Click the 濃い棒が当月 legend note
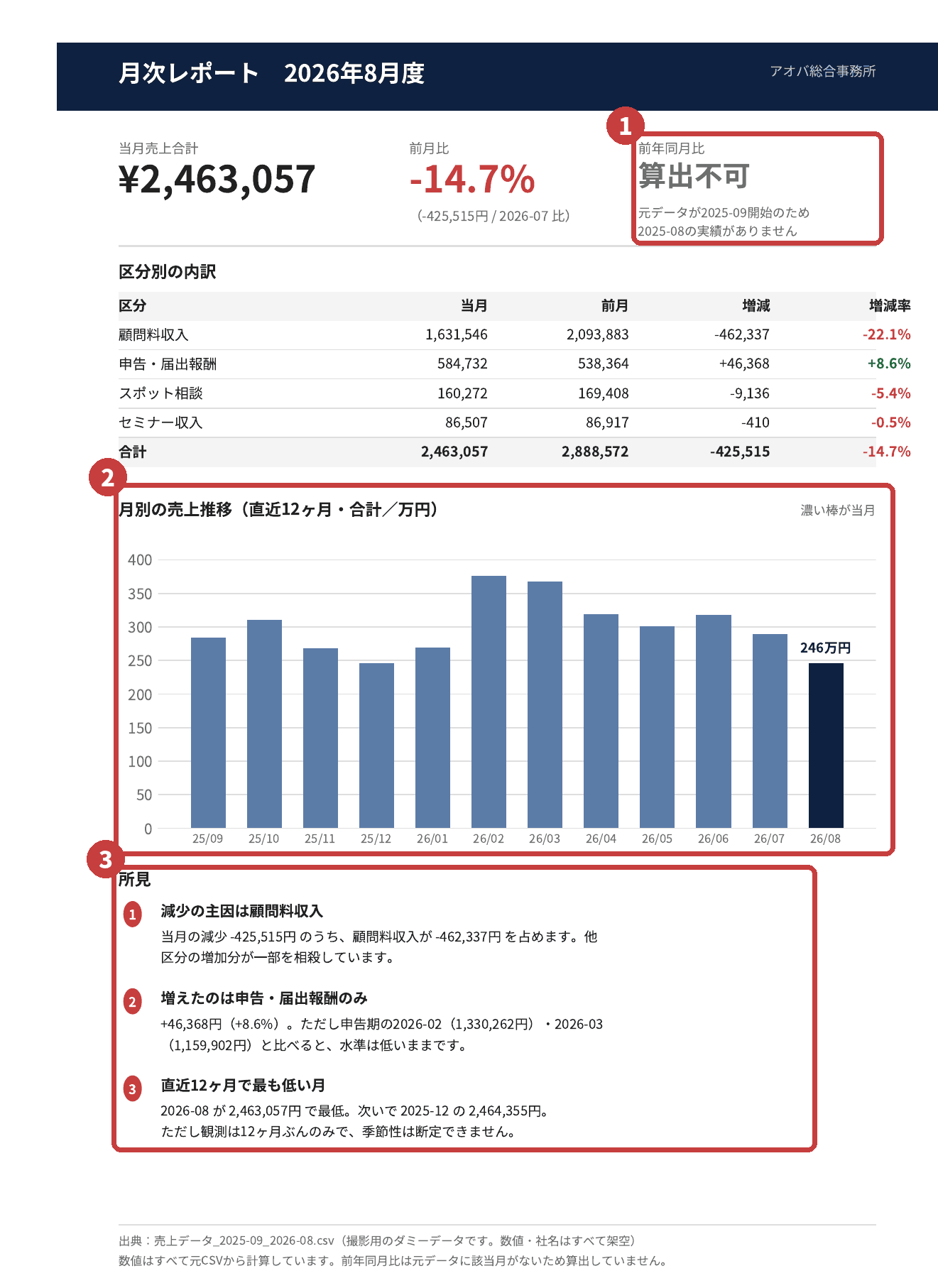This screenshot has width=938, height=1288. (x=838, y=511)
